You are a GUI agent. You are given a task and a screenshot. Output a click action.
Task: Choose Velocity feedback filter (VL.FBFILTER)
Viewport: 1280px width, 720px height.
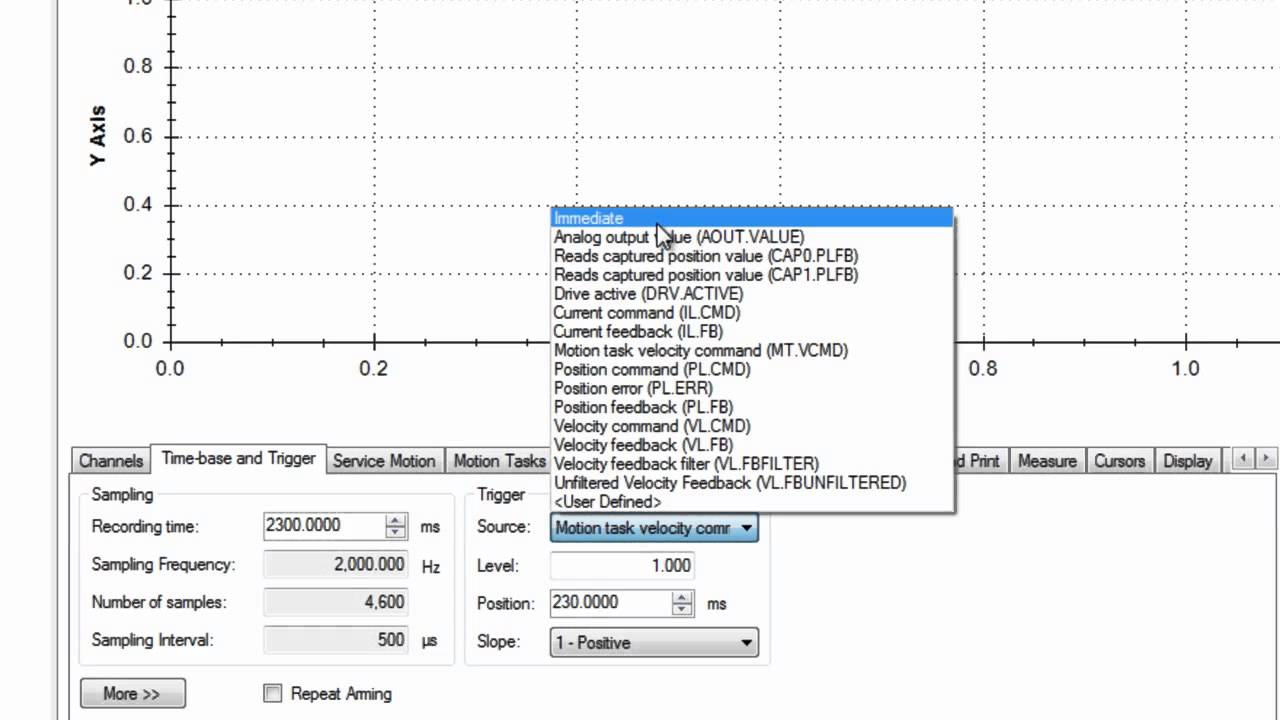point(752,465)
